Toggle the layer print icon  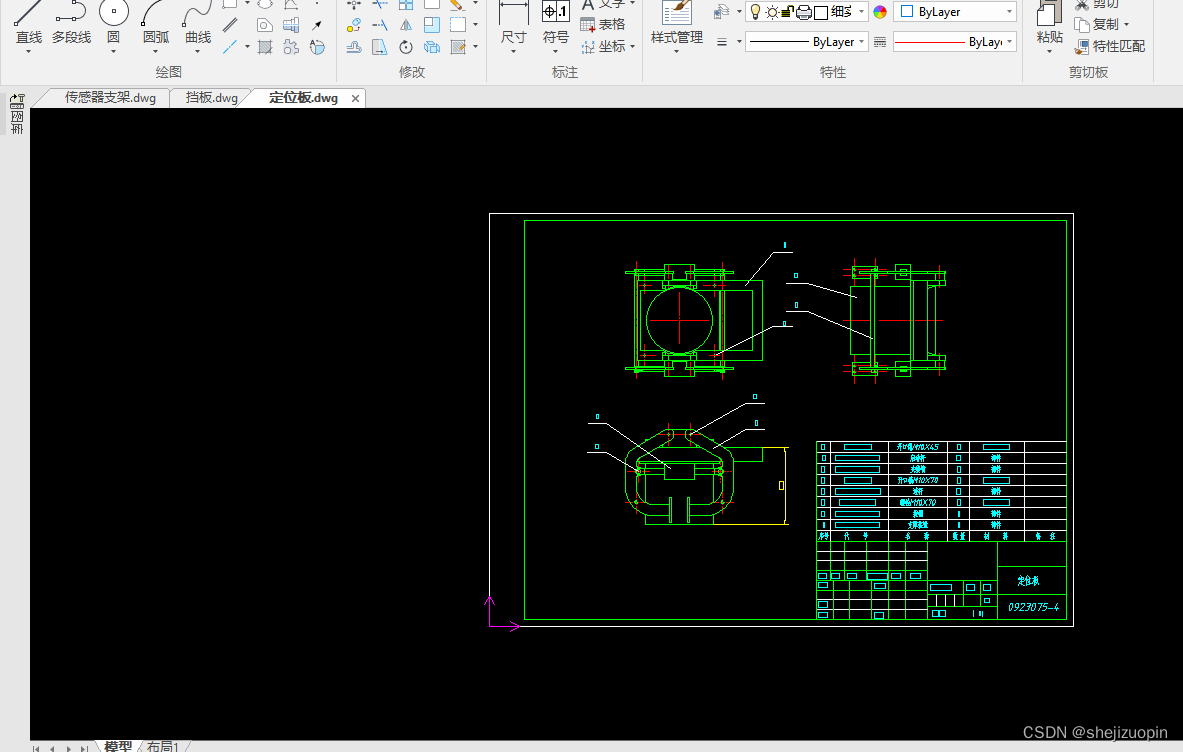click(804, 12)
